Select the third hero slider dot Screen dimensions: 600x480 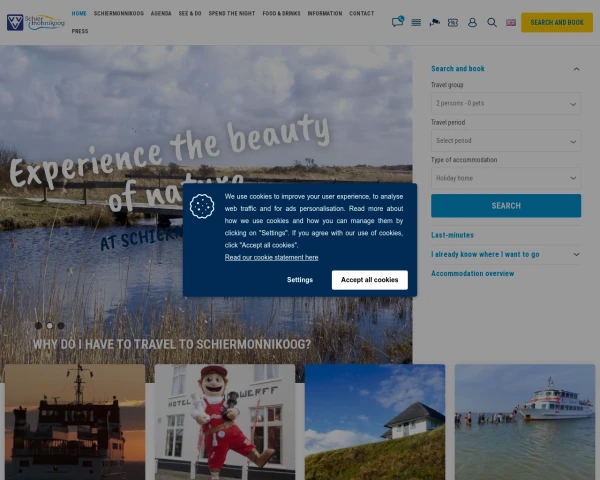click(61, 326)
